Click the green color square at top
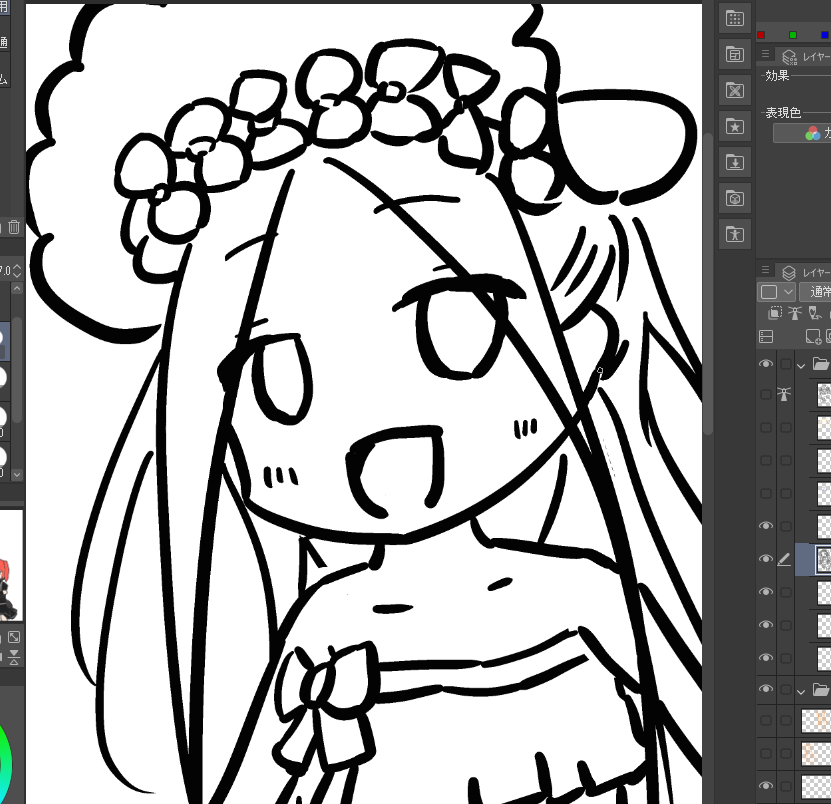The image size is (831, 804). point(793,35)
